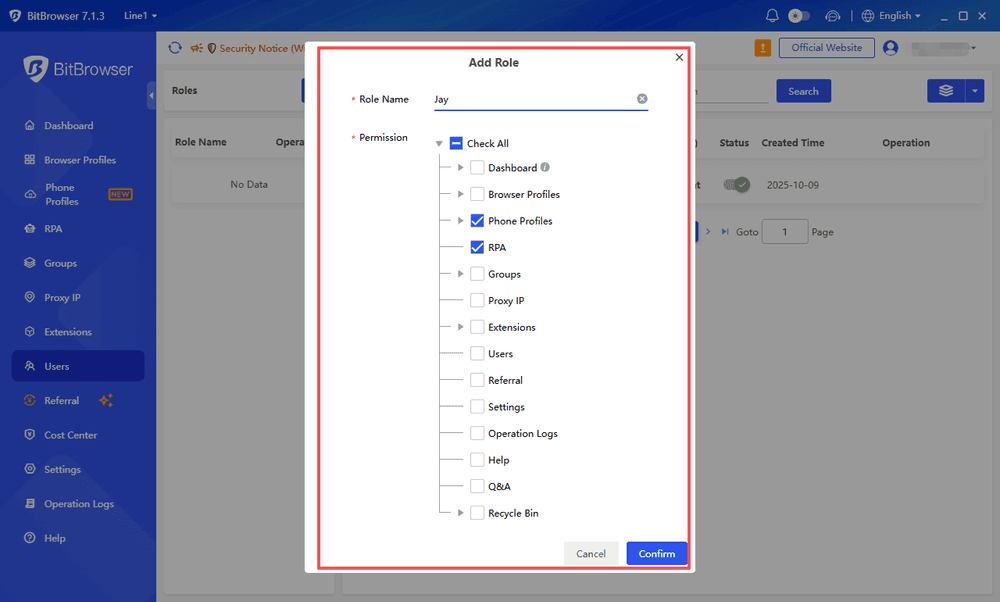Click the info icon next to Dashboard
This screenshot has width=1000, height=602.
point(545,167)
